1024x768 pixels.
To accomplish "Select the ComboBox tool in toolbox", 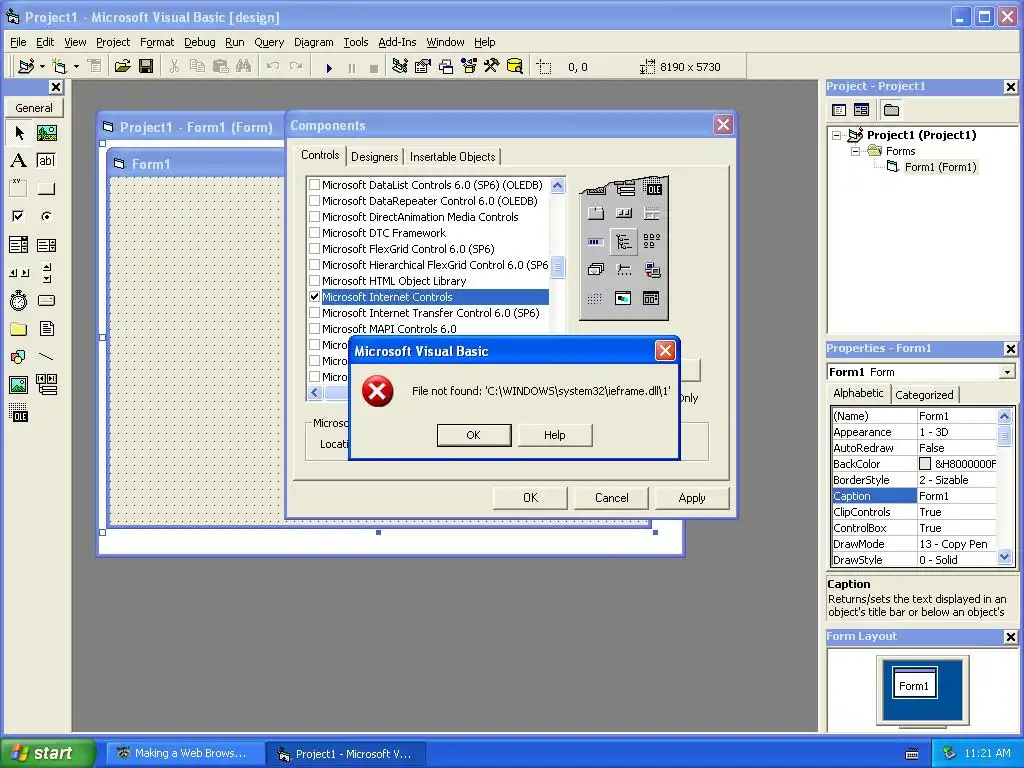I will pyautogui.click(x=19, y=245).
